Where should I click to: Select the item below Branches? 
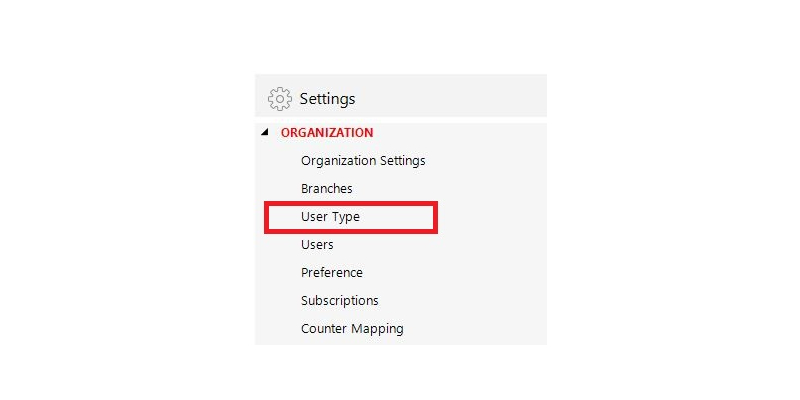tap(330, 217)
